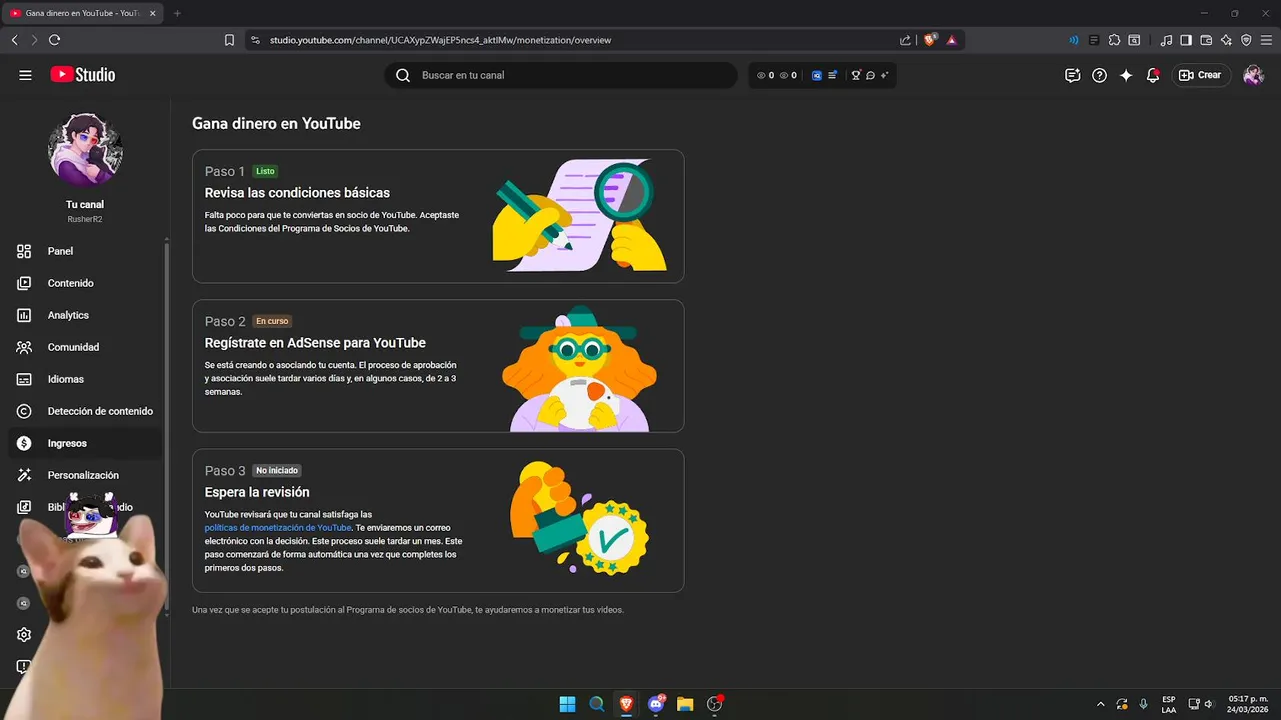Open Contenido in the sidebar
The height and width of the screenshot is (720, 1281).
coord(85,283)
